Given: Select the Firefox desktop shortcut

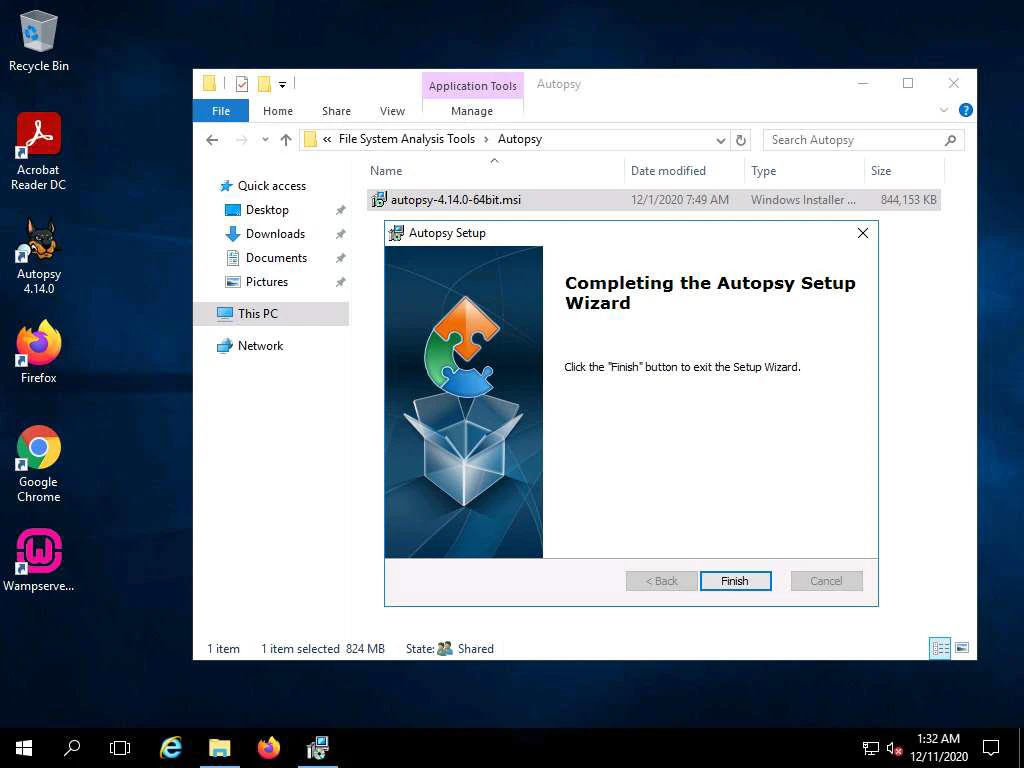Looking at the screenshot, I should pos(39,352).
